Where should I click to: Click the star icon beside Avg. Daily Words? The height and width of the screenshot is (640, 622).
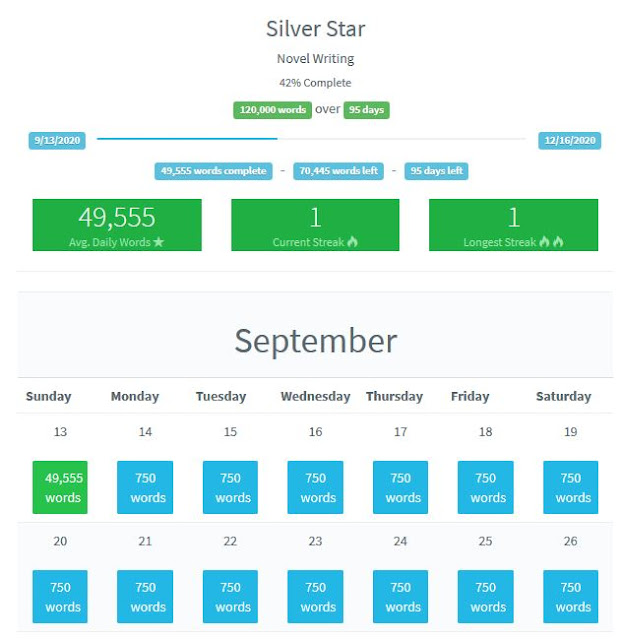158,242
